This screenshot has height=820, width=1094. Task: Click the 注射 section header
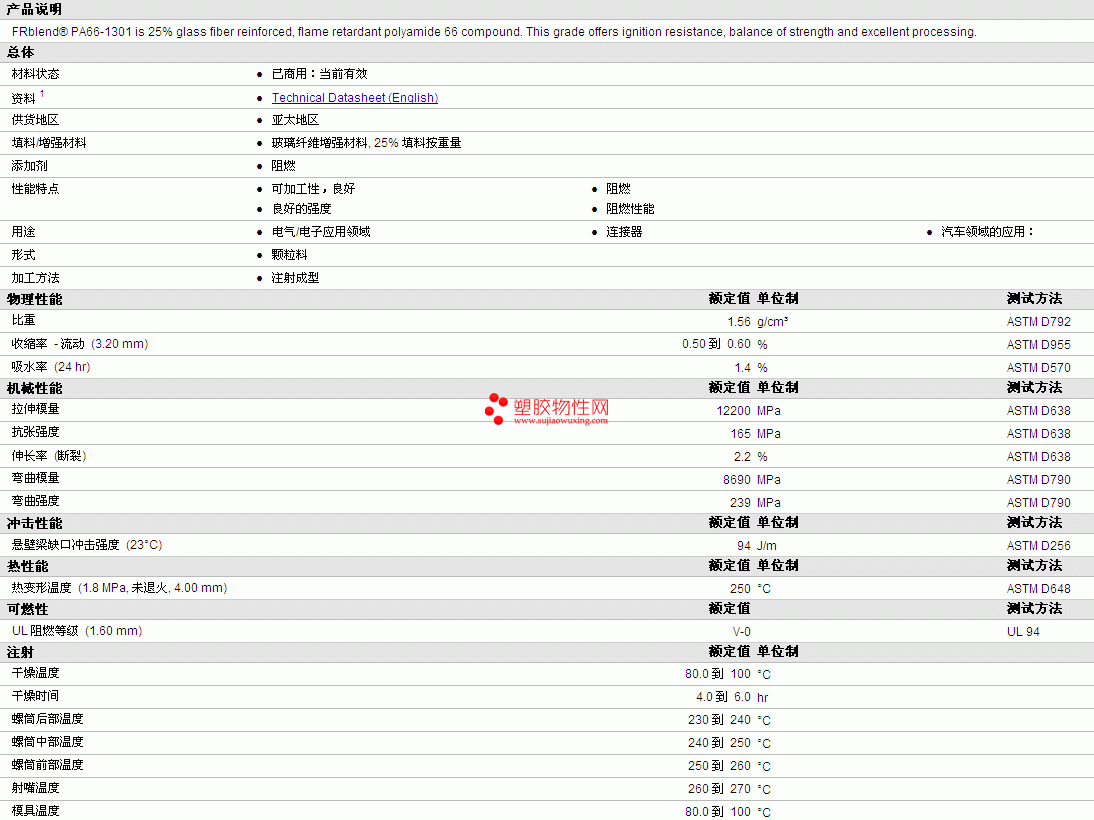[20, 653]
